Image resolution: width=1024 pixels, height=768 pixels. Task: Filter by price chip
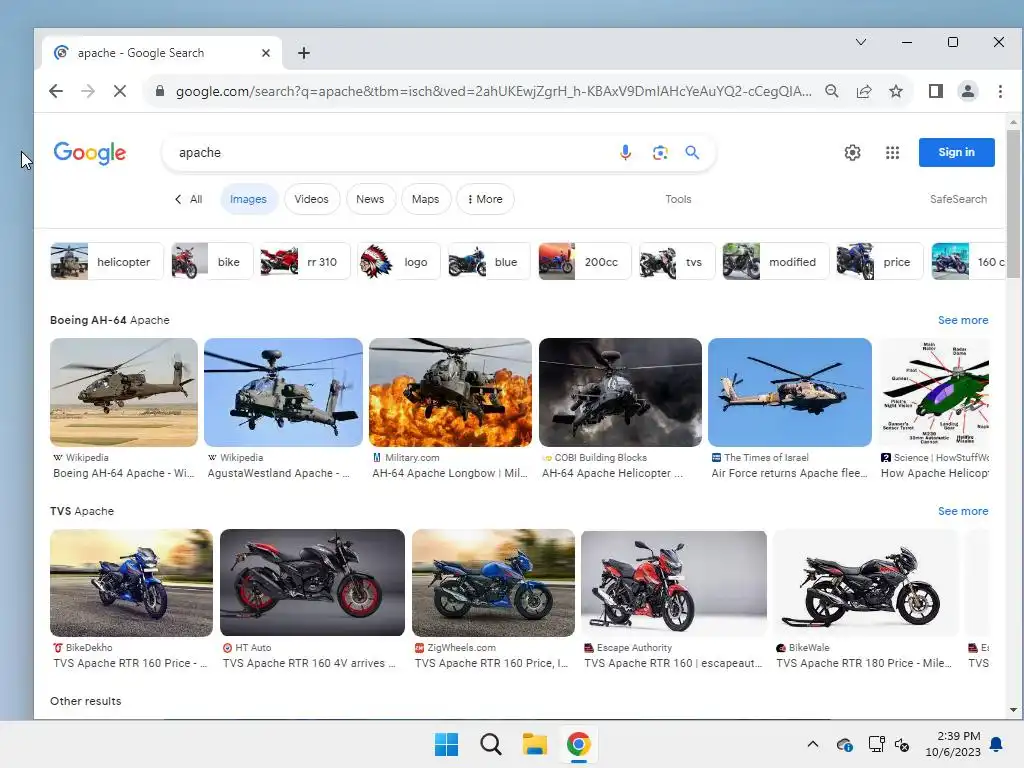point(880,261)
